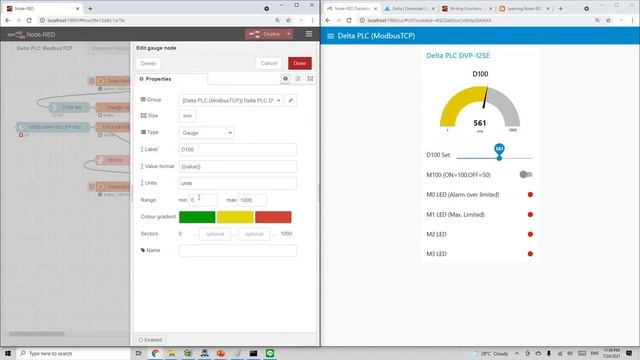The image size is (640, 360).
Task: Switch to the Delta PLC ModbusTCP flow tab
Action: [44, 48]
